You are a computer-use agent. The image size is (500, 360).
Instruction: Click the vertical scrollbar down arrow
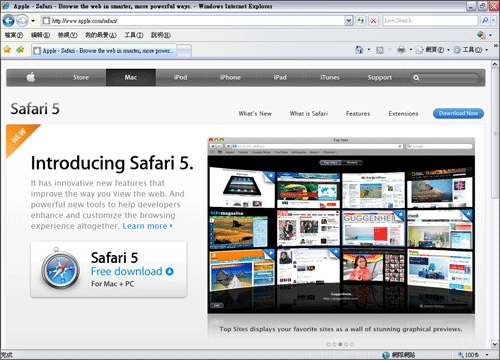[495, 344]
